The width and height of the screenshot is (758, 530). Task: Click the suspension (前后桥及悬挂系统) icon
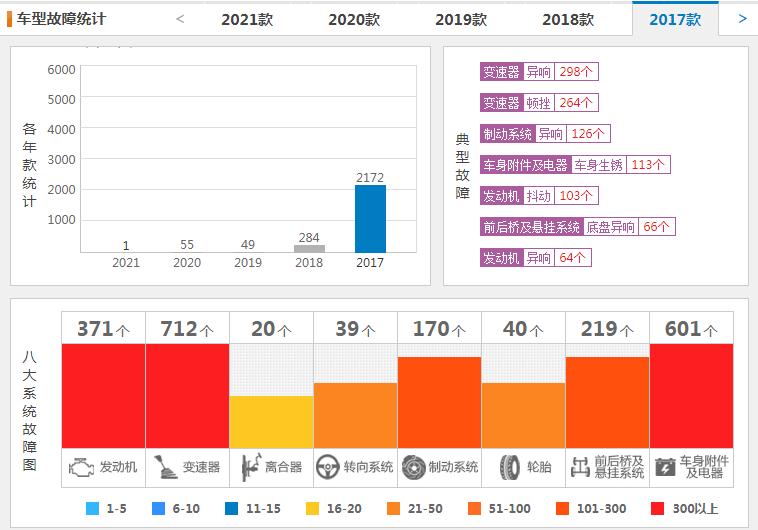[581, 468]
